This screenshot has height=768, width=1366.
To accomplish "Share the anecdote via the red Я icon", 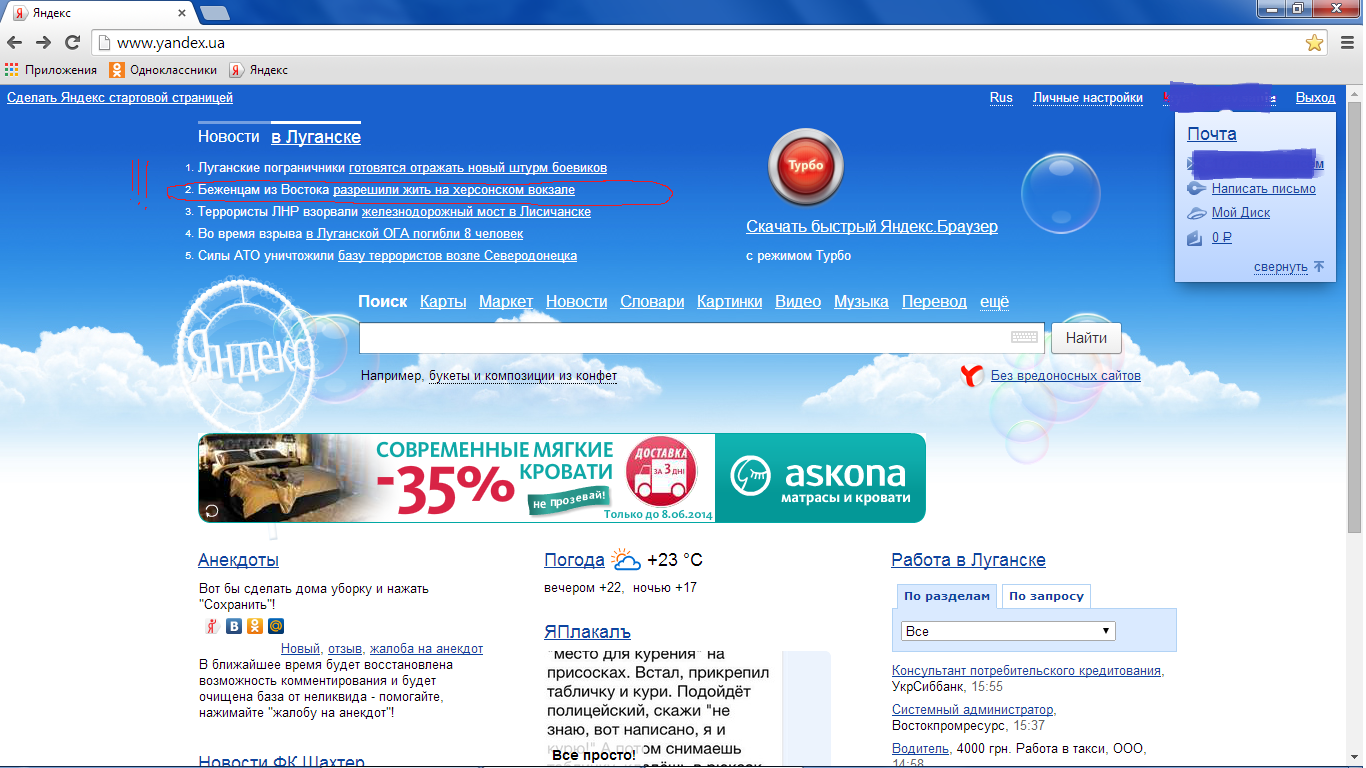I will [211, 626].
